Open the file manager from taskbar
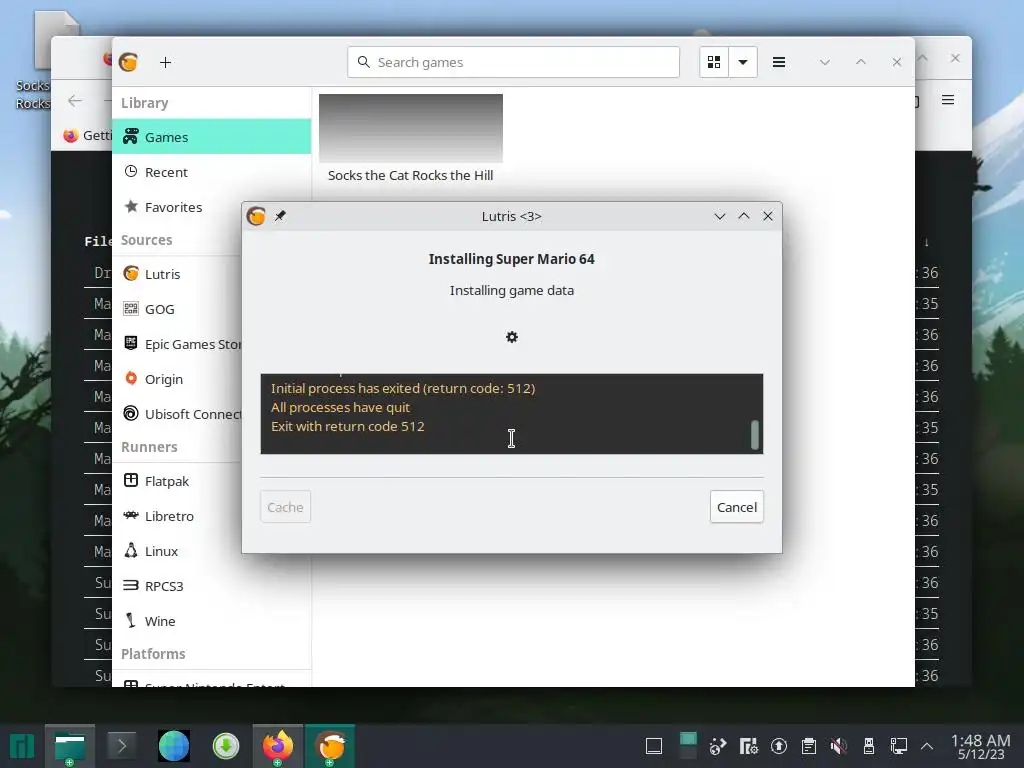1024x768 pixels. tap(70, 746)
